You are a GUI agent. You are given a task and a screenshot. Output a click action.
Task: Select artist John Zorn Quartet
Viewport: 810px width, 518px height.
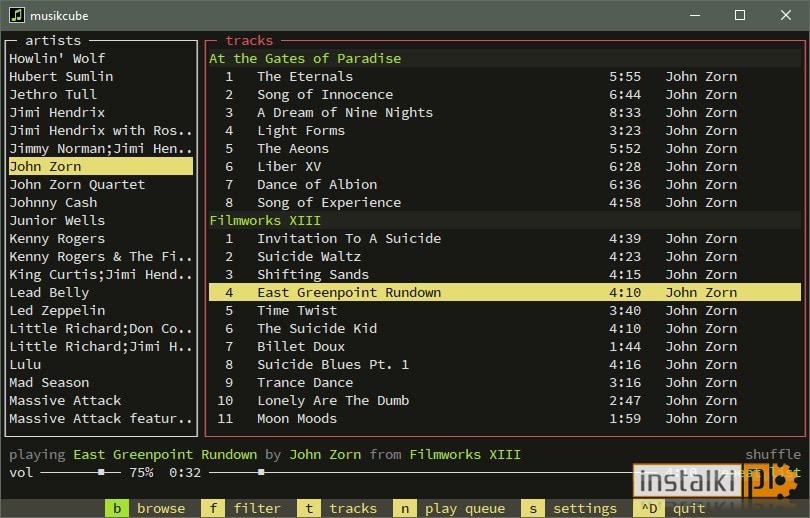click(101, 184)
